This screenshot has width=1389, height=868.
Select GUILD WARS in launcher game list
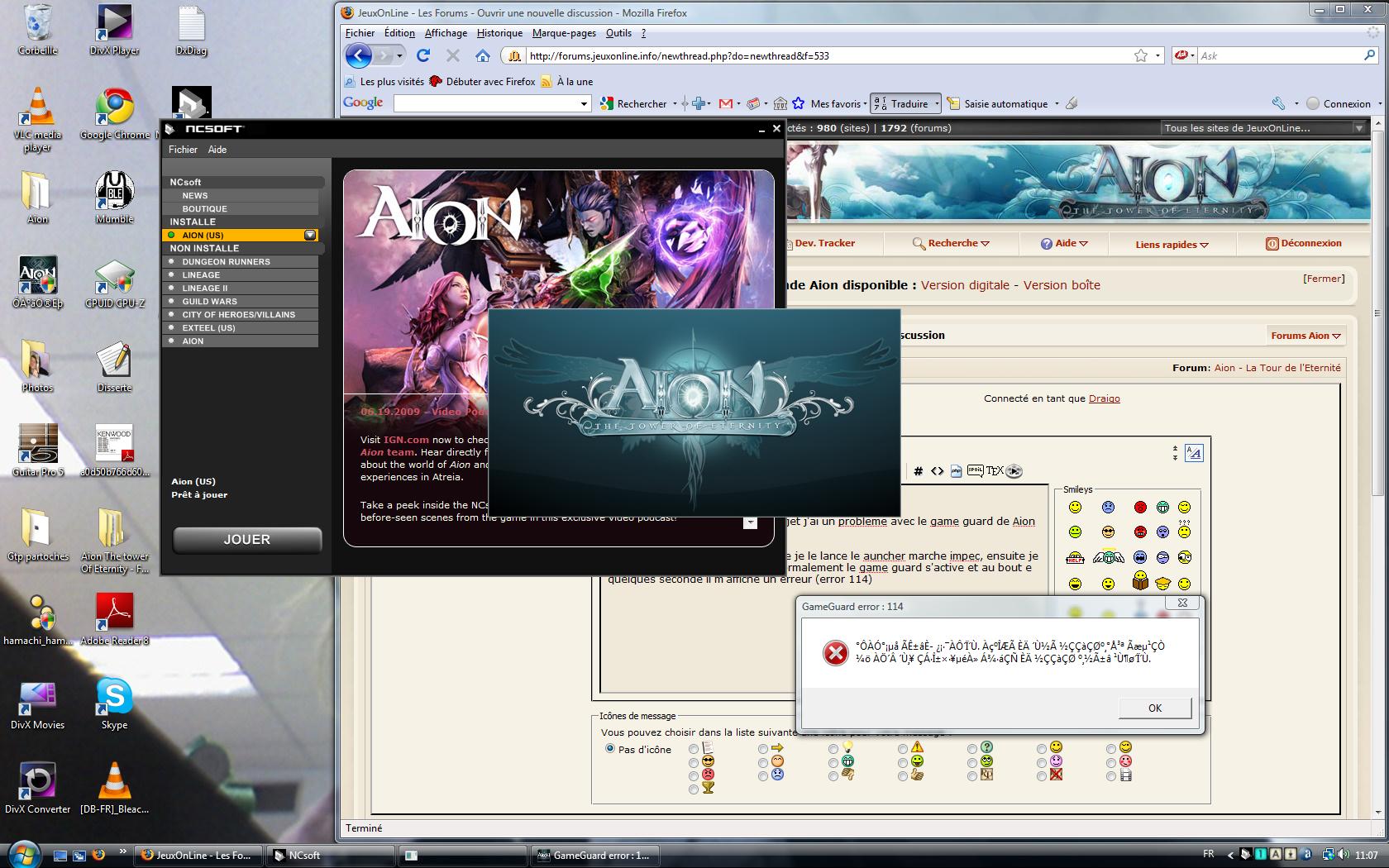(x=241, y=302)
